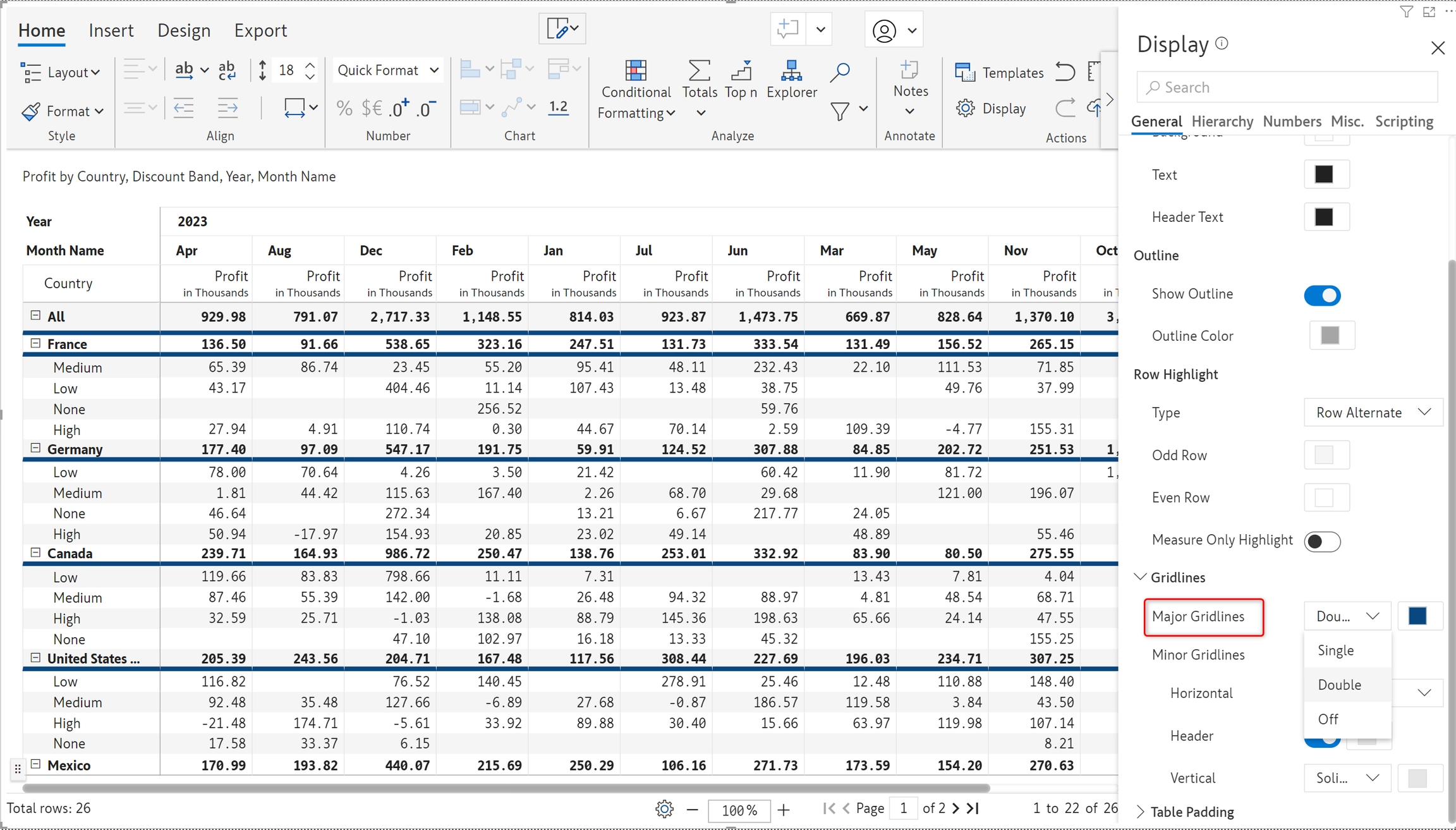Open the Quick Format dropdown
Image resolution: width=1456 pixels, height=830 pixels.
(x=387, y=70)
